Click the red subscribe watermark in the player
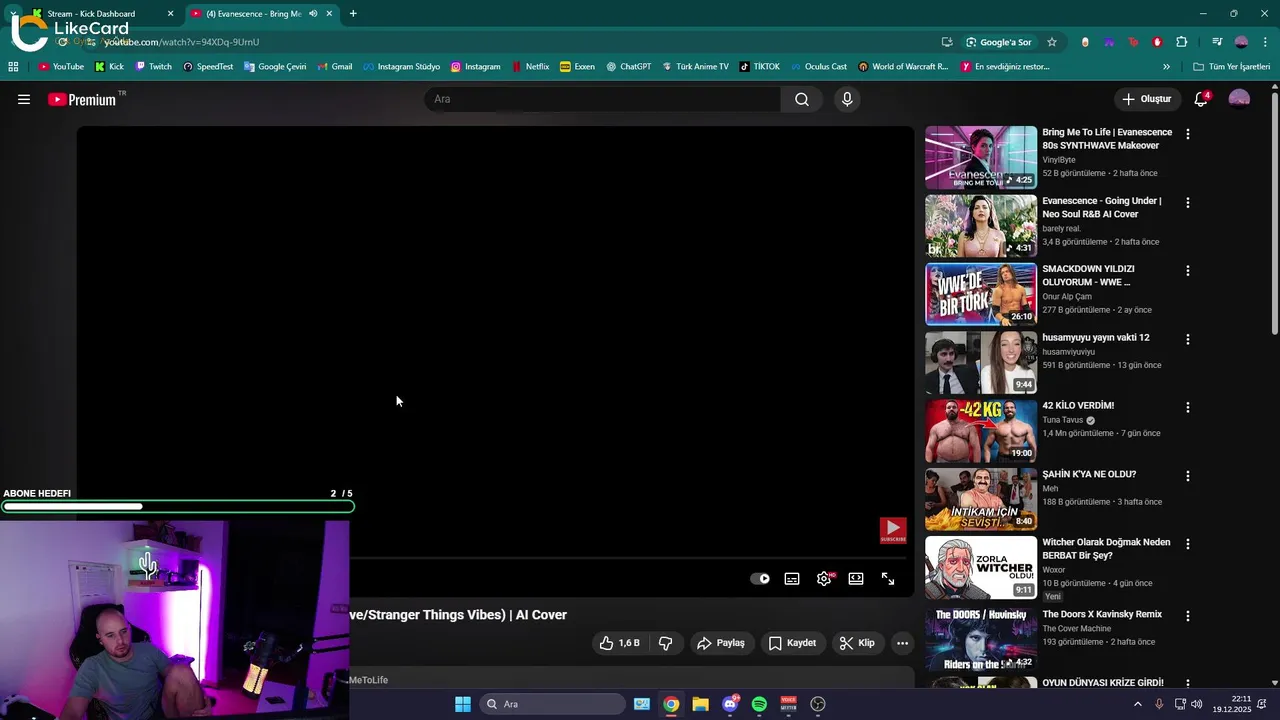The image size is (1280, 720). click(x=893, y=530)
